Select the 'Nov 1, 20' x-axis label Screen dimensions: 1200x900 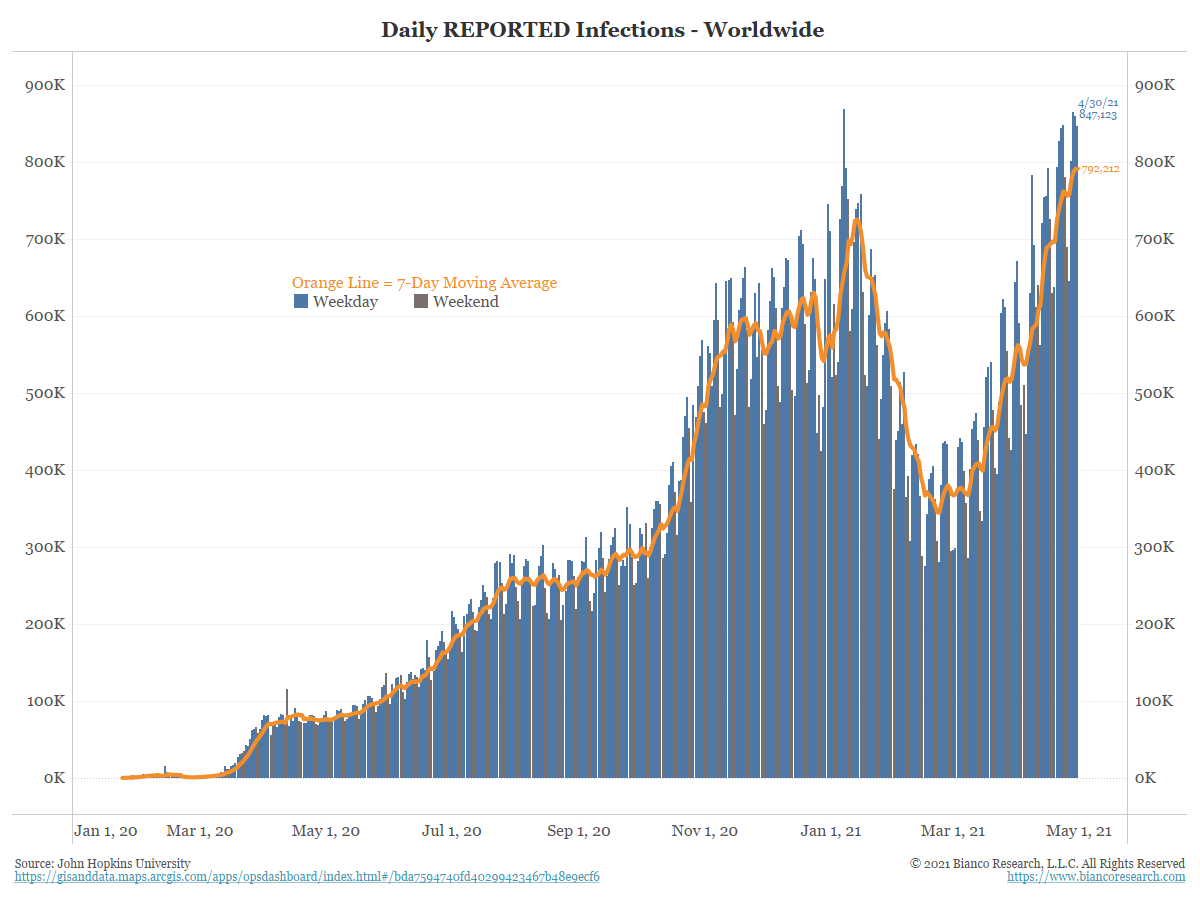(705, 831)
